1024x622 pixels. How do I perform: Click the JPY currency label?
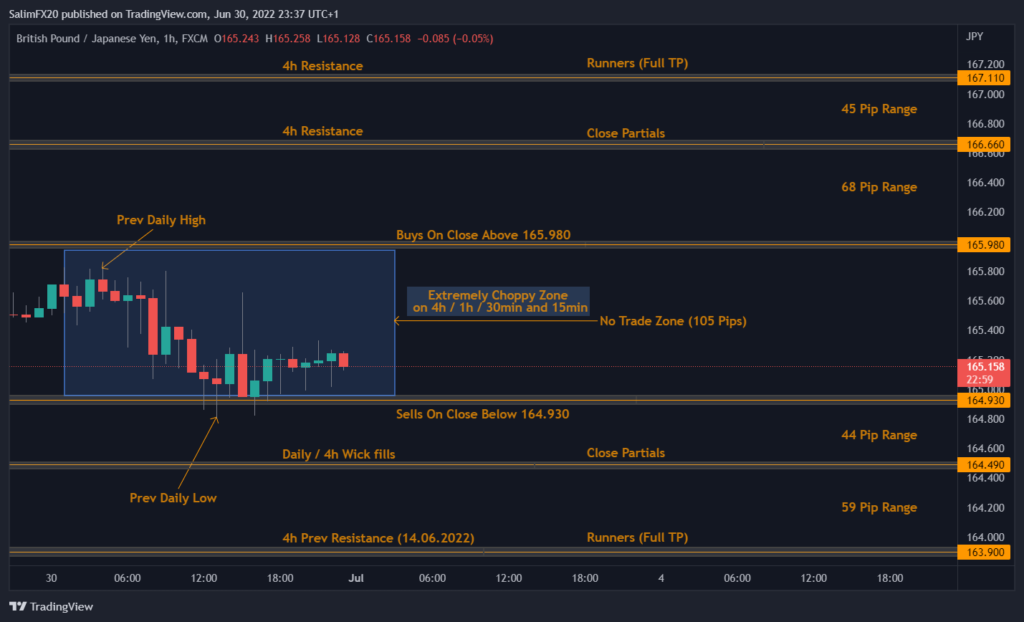click(x=975, y=37)
